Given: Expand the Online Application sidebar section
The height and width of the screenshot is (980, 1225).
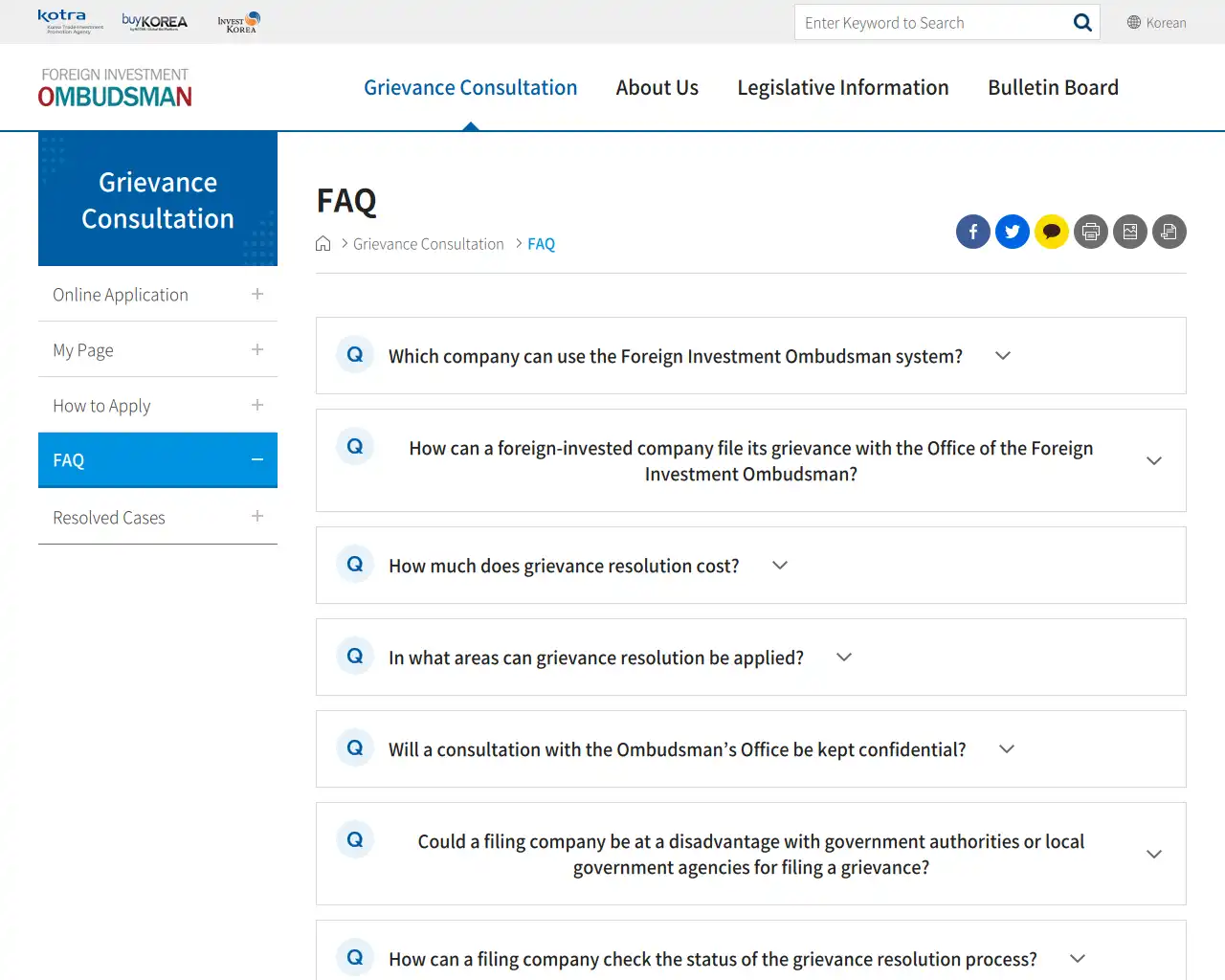Looking at the screenshot, I should click(x=256, y=295).
